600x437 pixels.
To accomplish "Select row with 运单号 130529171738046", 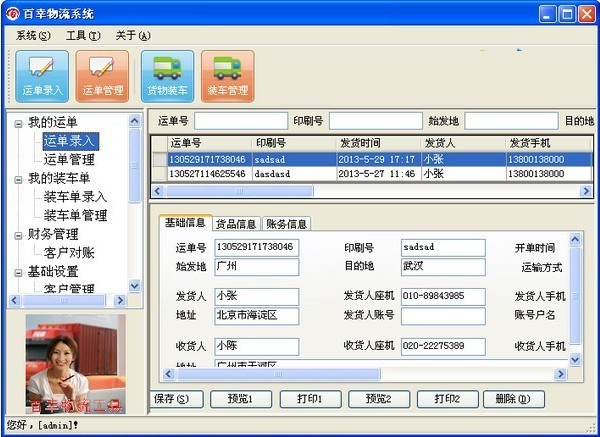I will (x=373, y=159).
